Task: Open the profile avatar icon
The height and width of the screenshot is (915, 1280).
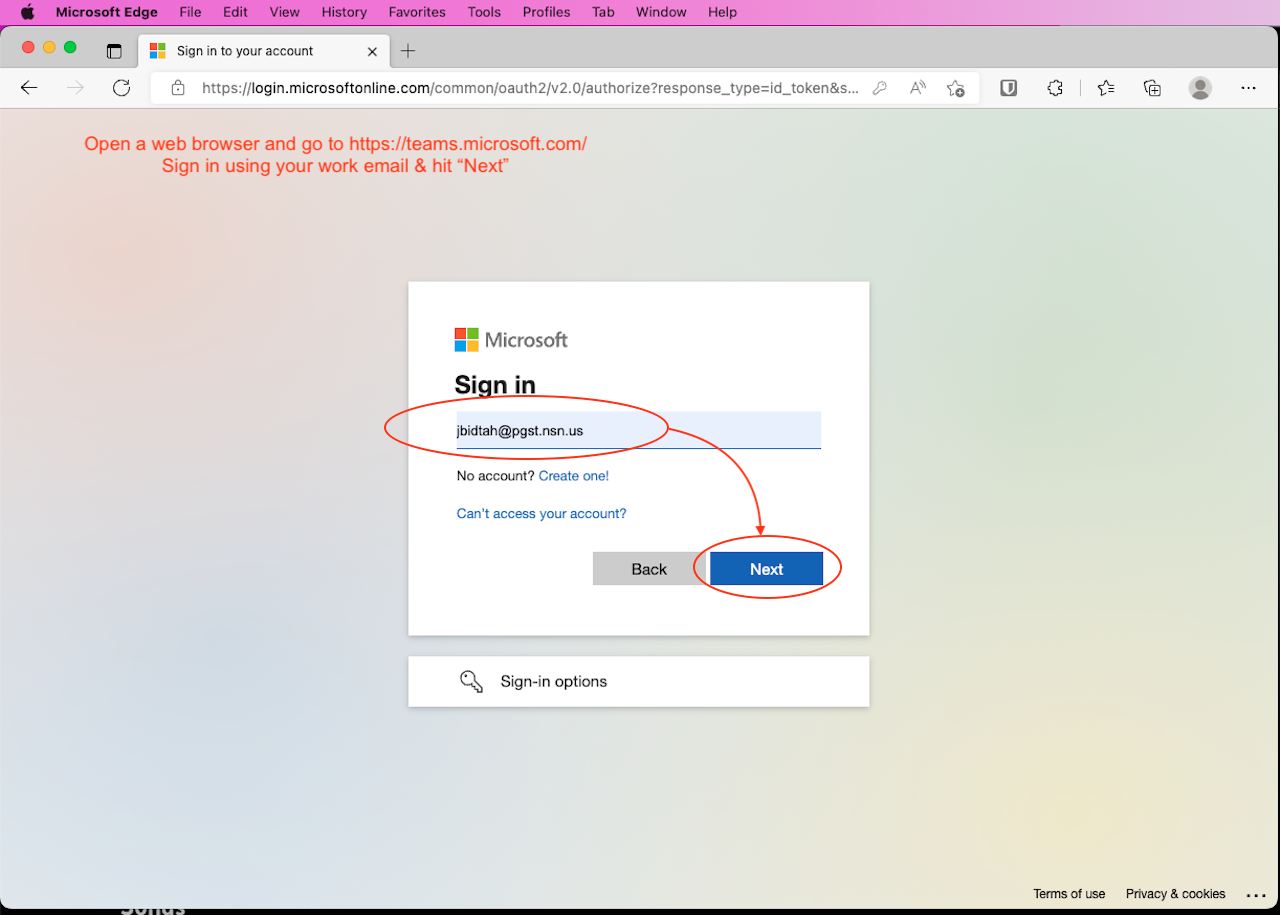Action: pyautogui.click(x=1200, y=88)
